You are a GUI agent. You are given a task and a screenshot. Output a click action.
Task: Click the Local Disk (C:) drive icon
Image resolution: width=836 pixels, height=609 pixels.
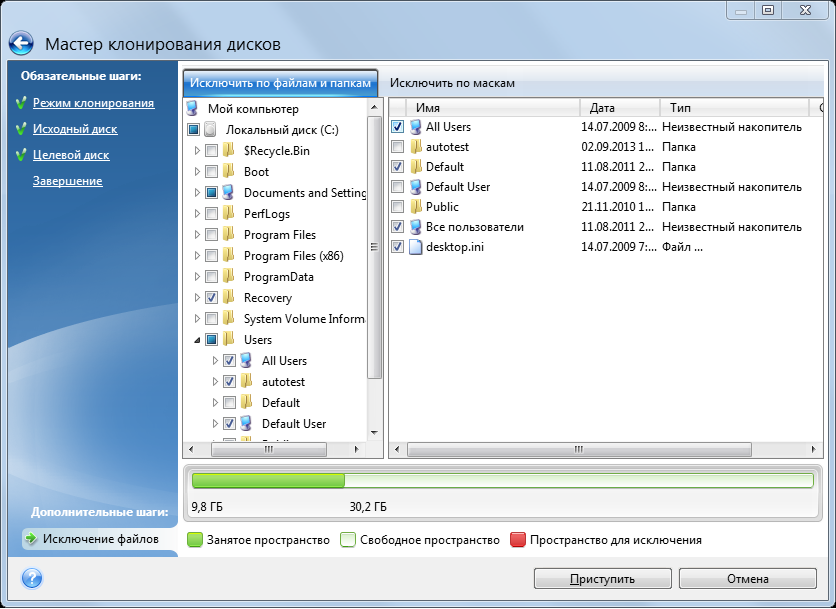point(211,130)
